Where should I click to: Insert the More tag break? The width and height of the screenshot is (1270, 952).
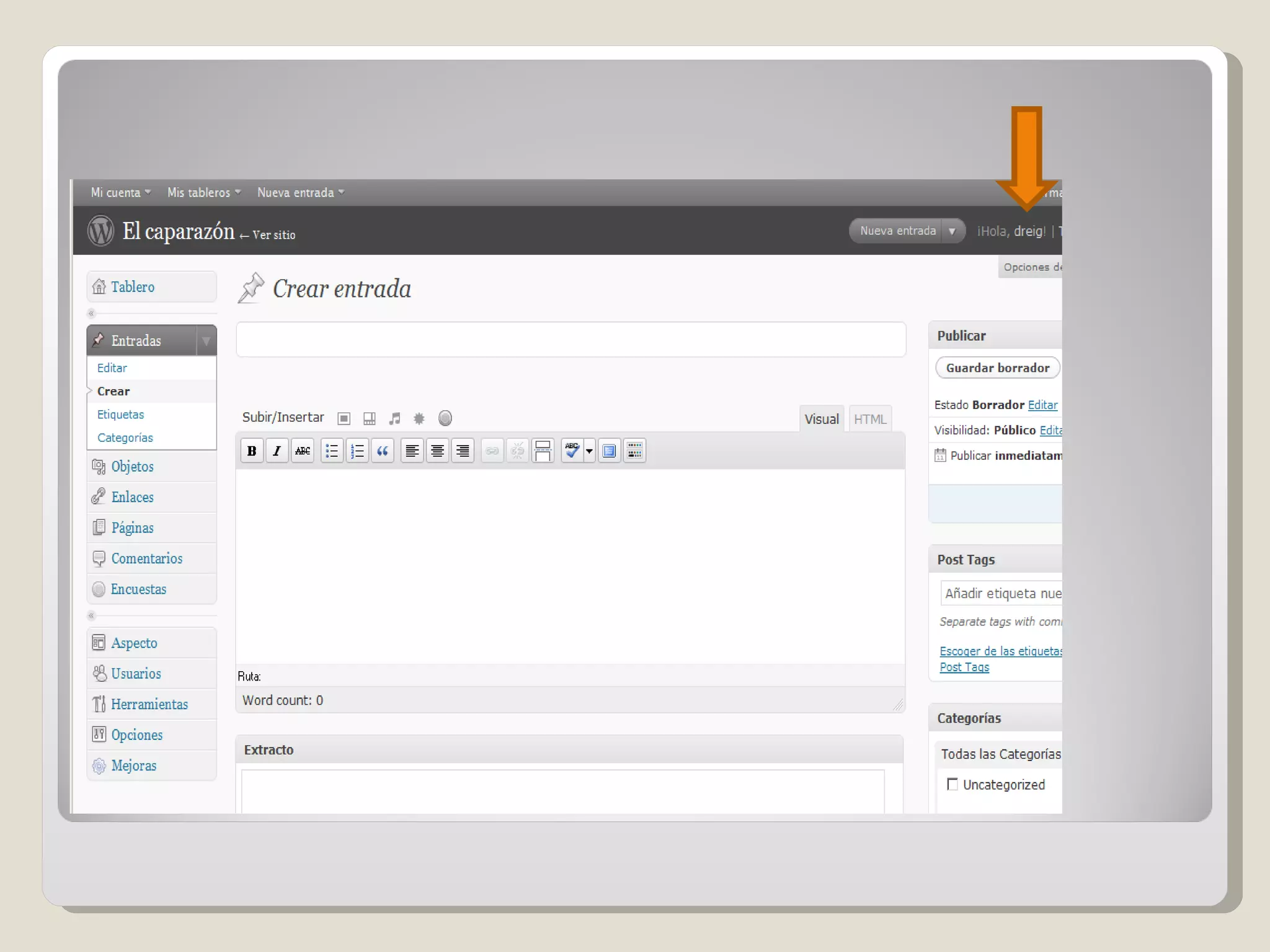(x=543, y=451)
